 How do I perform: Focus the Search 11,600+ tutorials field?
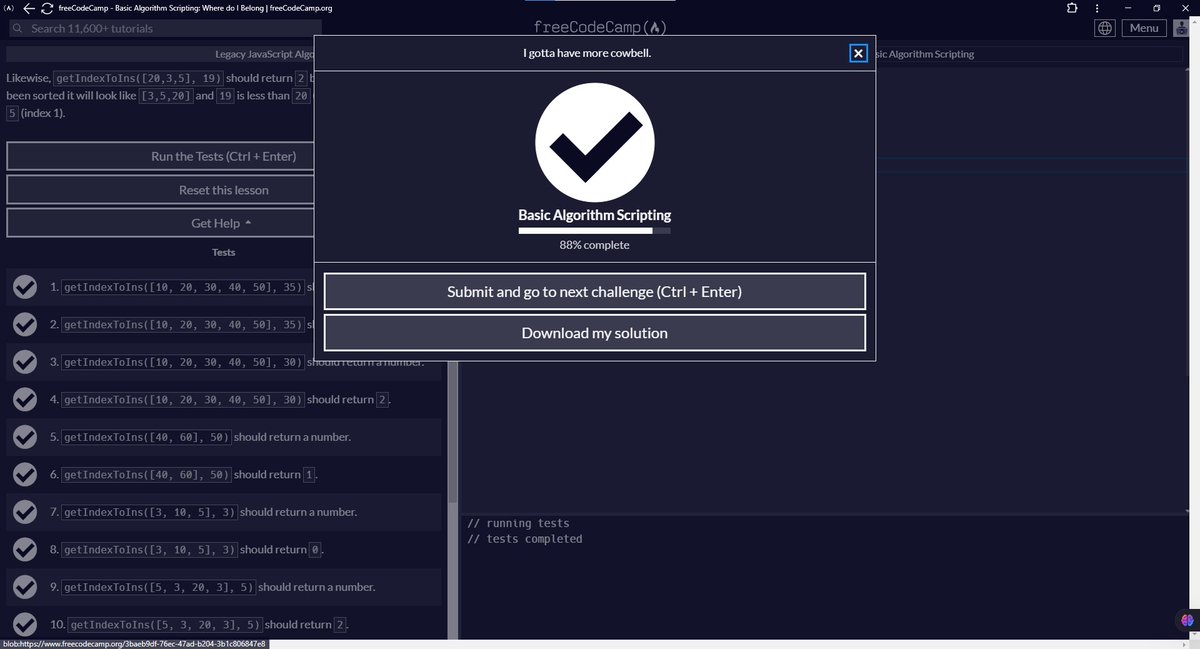(x=165, y=29)
